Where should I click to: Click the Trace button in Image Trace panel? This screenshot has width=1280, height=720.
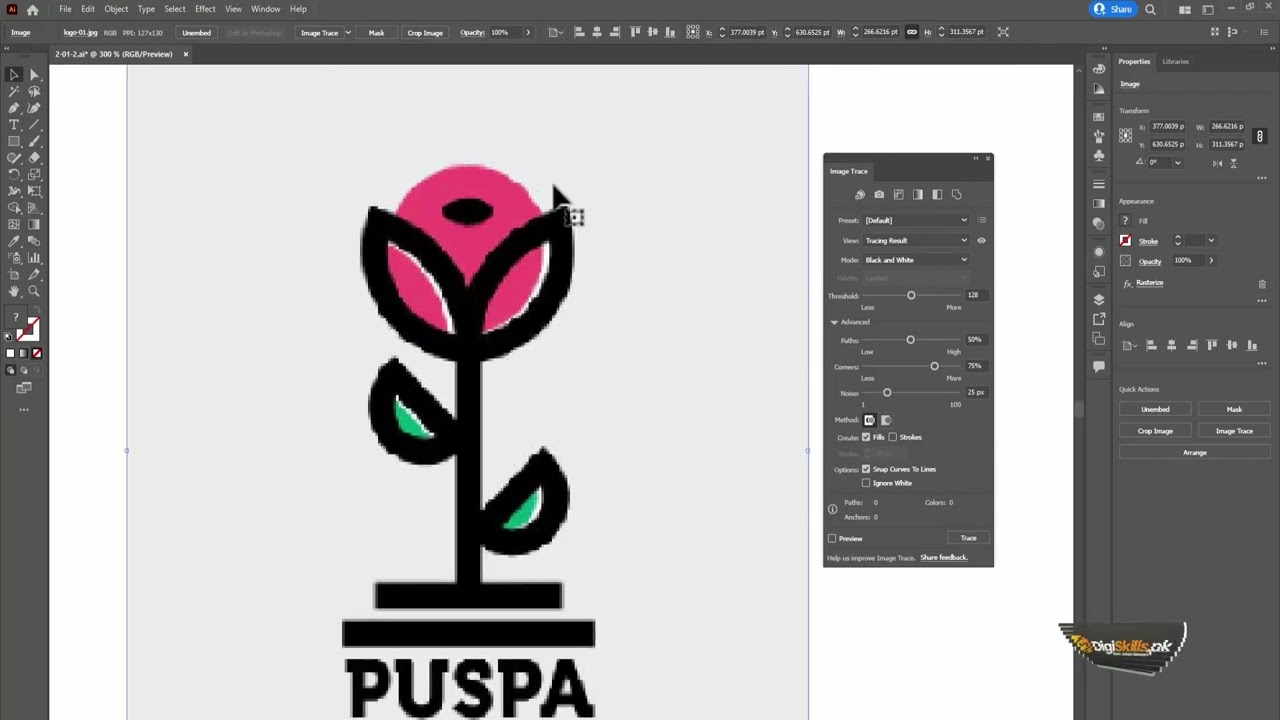click(x=968, y=538)
